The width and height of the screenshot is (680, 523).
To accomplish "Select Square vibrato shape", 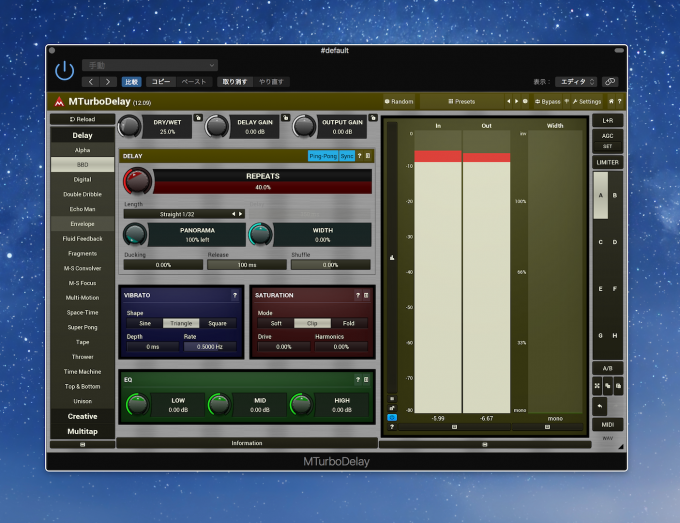I will [x=217, y=323].
